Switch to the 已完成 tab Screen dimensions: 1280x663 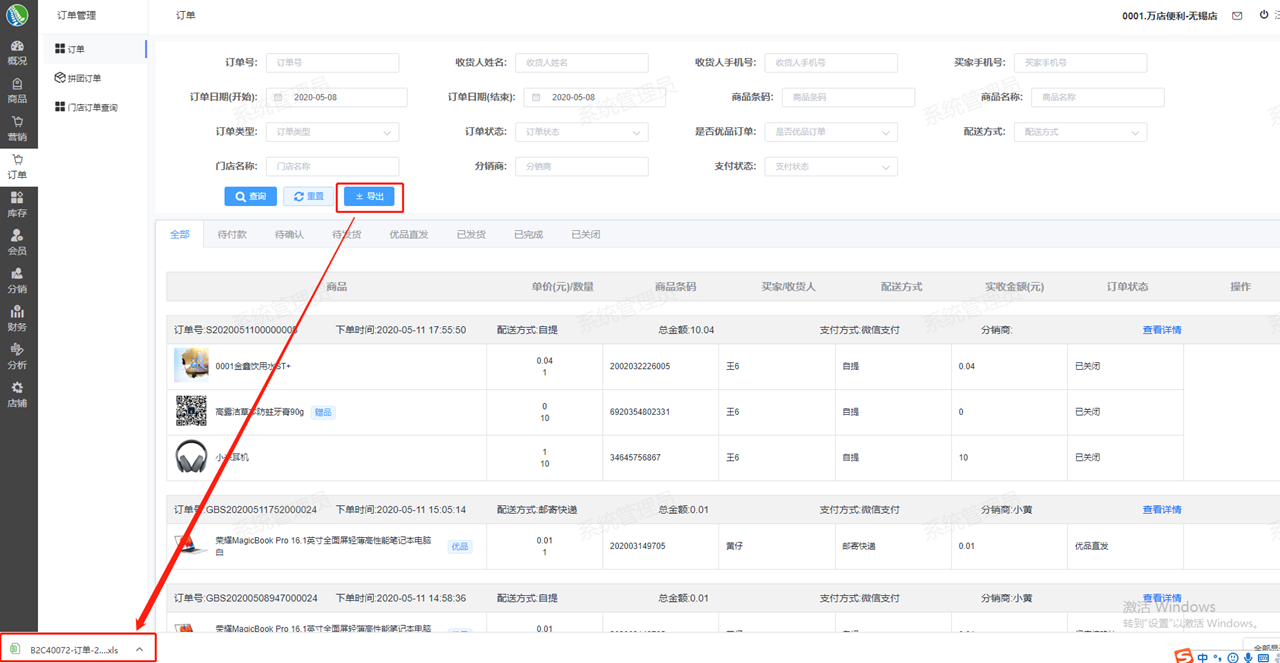[528, 235]
